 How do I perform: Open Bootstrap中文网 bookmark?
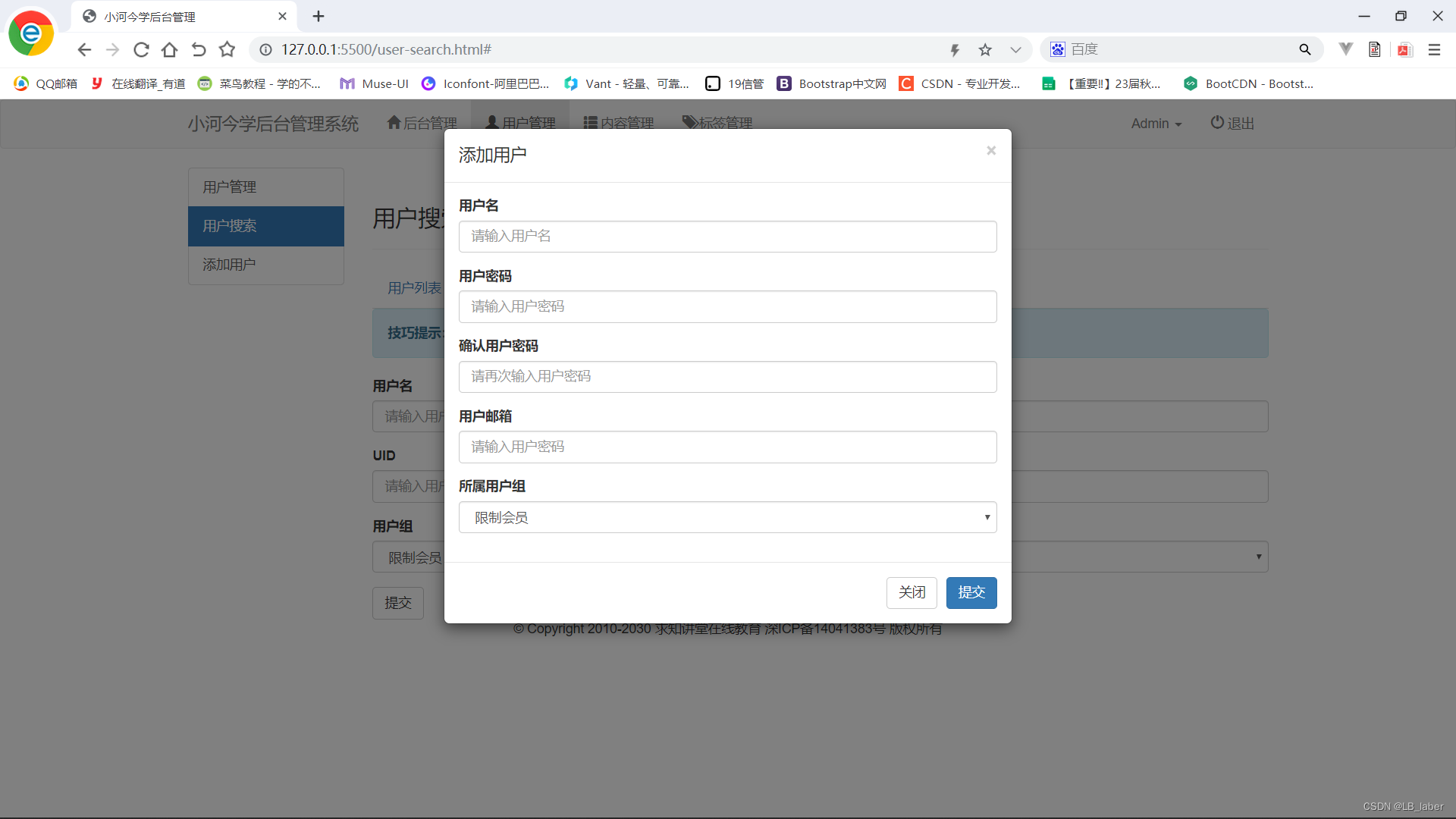pos(832,83)
